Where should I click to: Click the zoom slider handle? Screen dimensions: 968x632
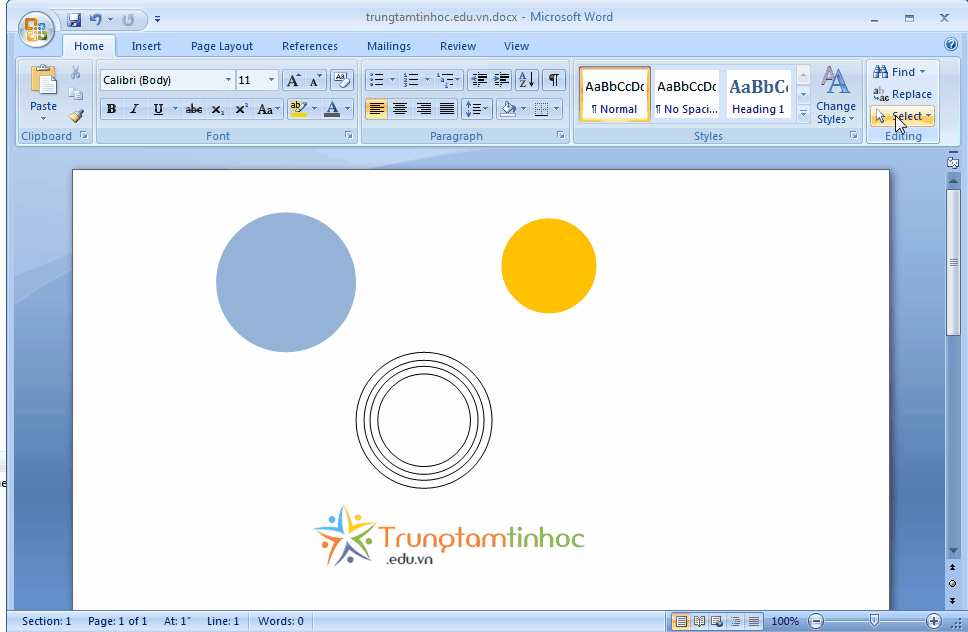point(874,621)
